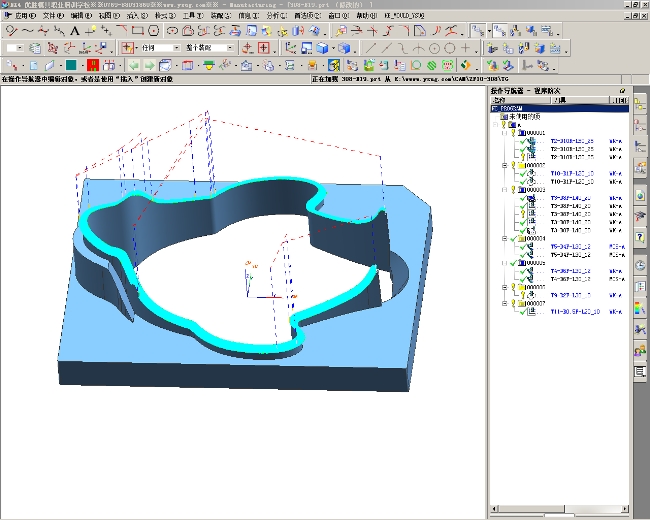The height and width of the screenshot is (520, 650).
Task: Open the history clock sidebar tab
Action: coord(640,265)
